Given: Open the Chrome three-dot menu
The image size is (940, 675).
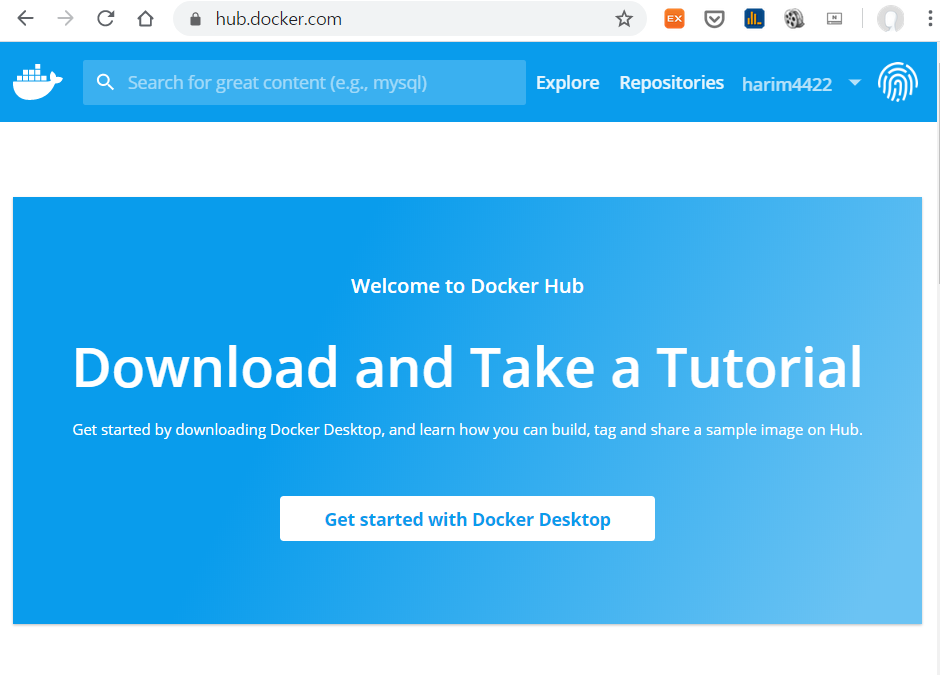Looking at the screenshot, I should [x=930, y=19].
